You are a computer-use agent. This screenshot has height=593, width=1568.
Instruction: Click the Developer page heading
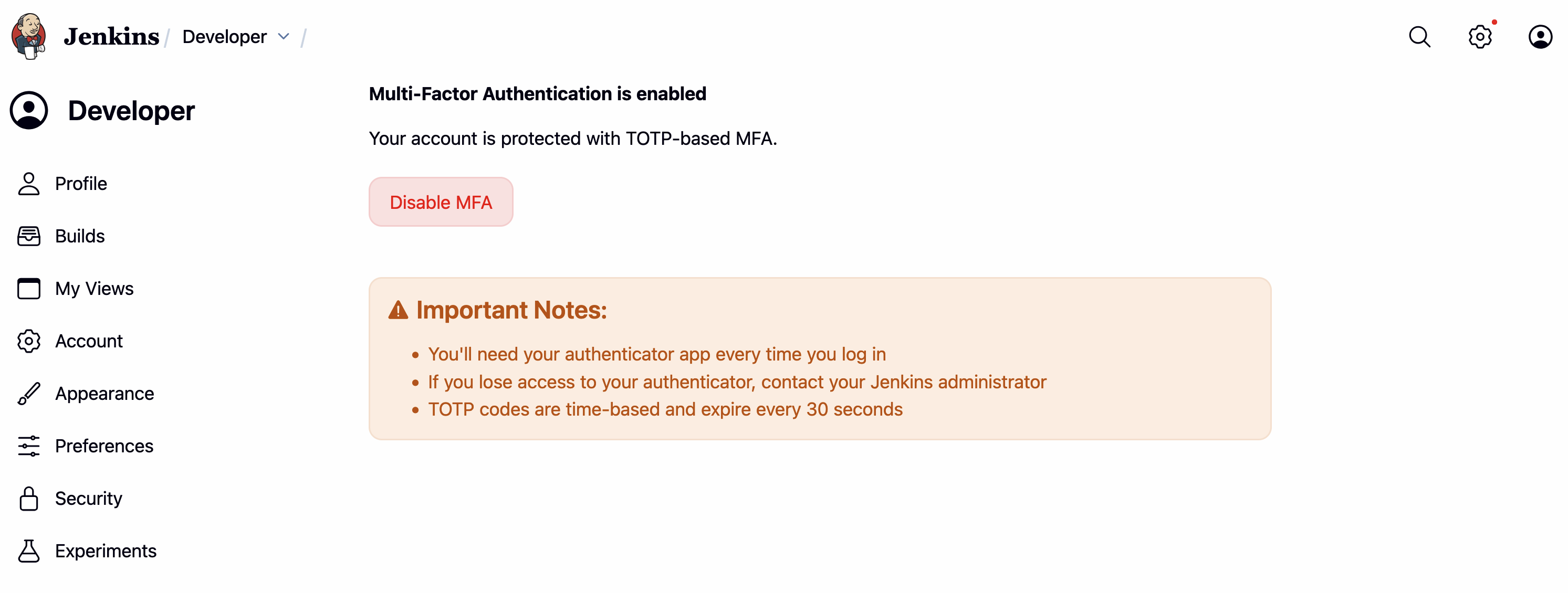[x=131, y=110]
